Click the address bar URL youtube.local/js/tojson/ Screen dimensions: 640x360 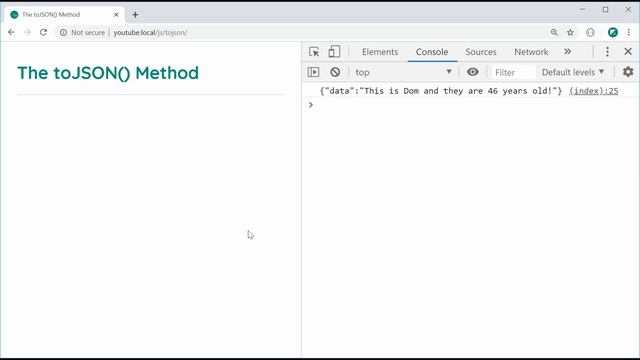(x=150, y=32)
